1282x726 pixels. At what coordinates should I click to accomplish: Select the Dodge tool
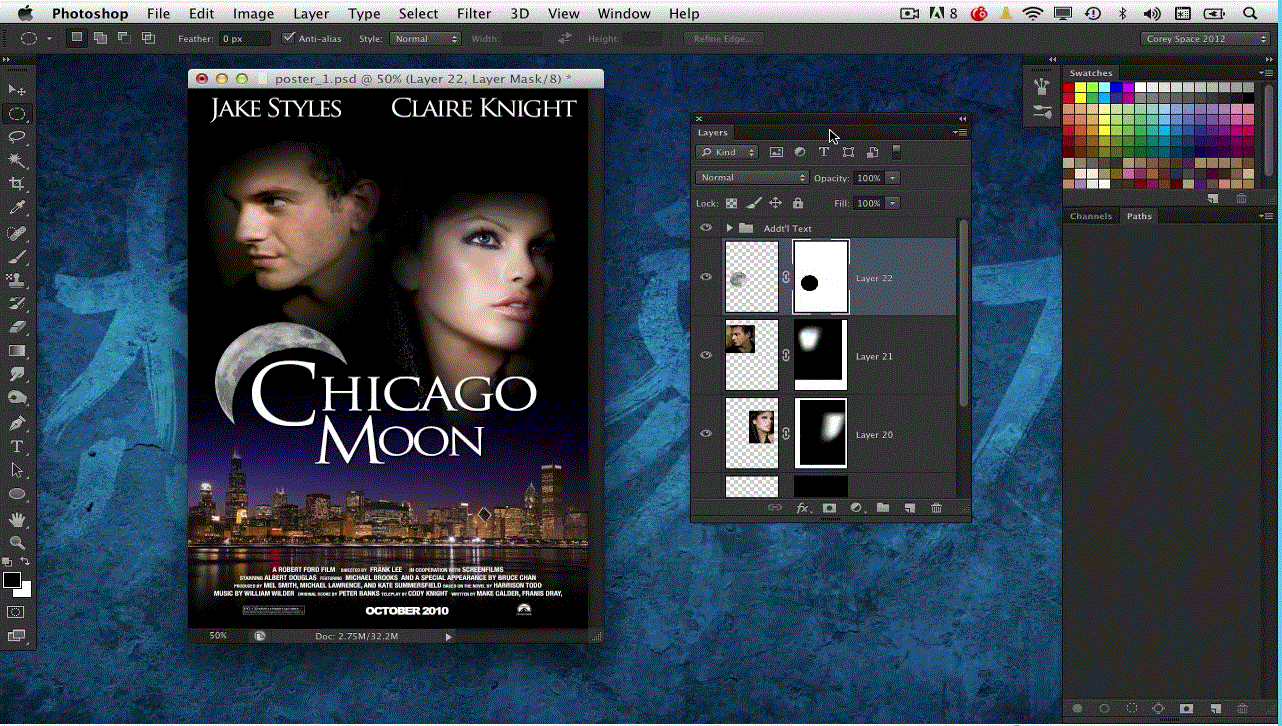(x=17, y=398)
